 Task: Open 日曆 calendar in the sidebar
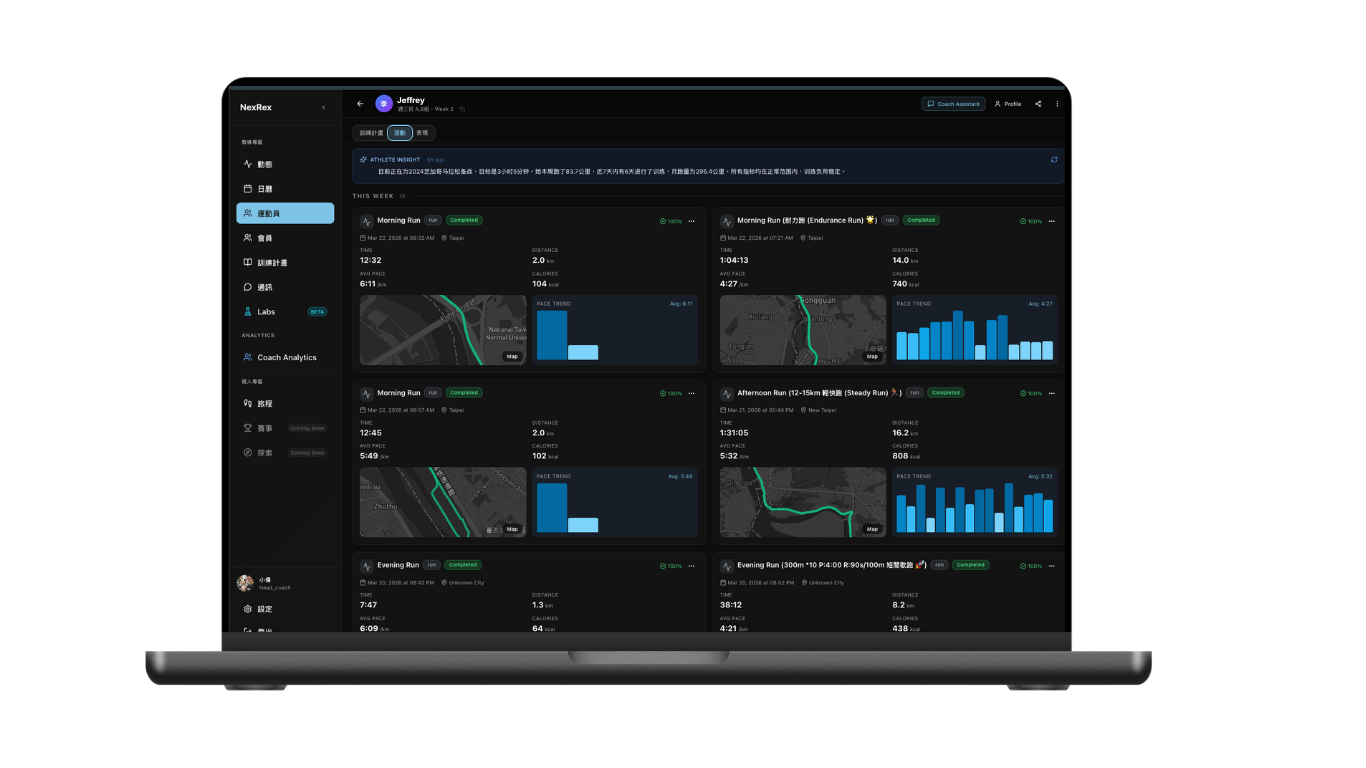point(285,189)
